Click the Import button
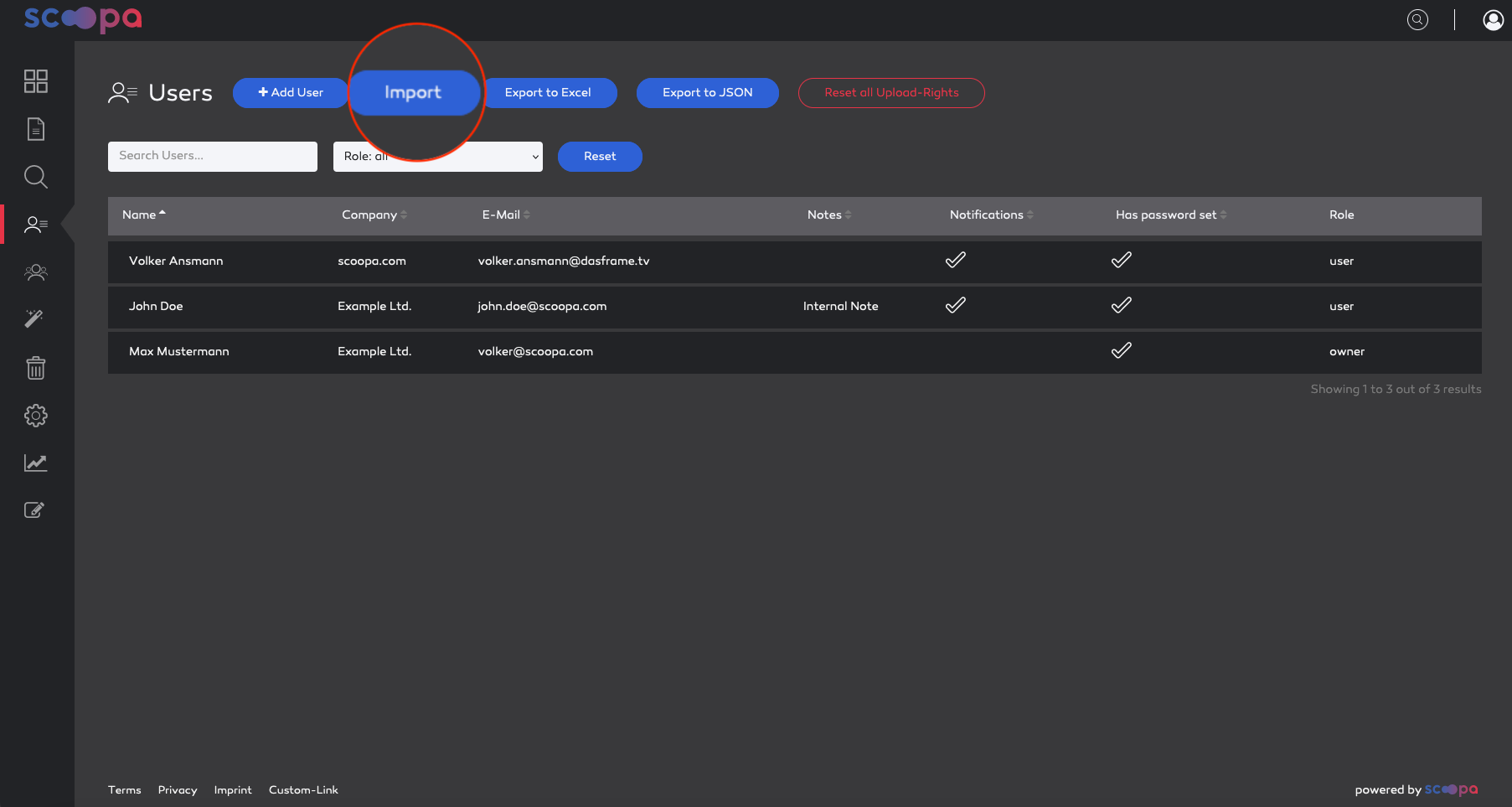Screen dimensions: 1512x807 pyautogui.click(x=413, y=92)
